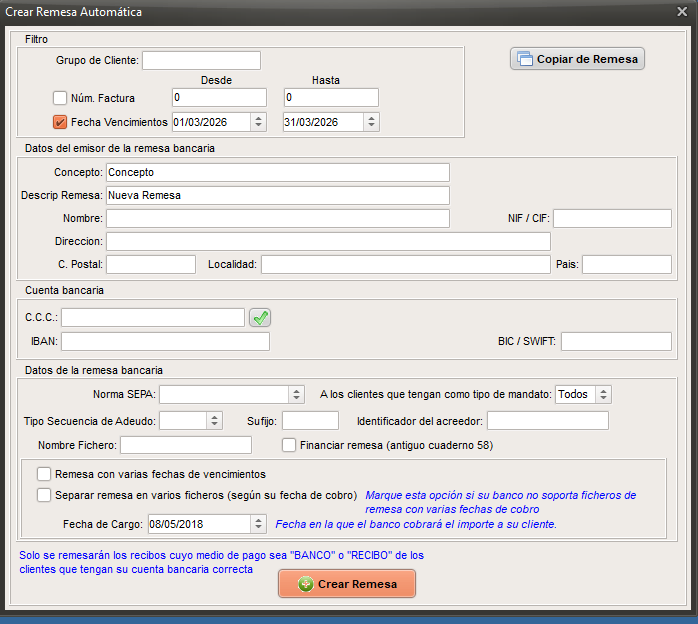Open the Hasta fecha vencimientos date spinner

coord(371,122)
